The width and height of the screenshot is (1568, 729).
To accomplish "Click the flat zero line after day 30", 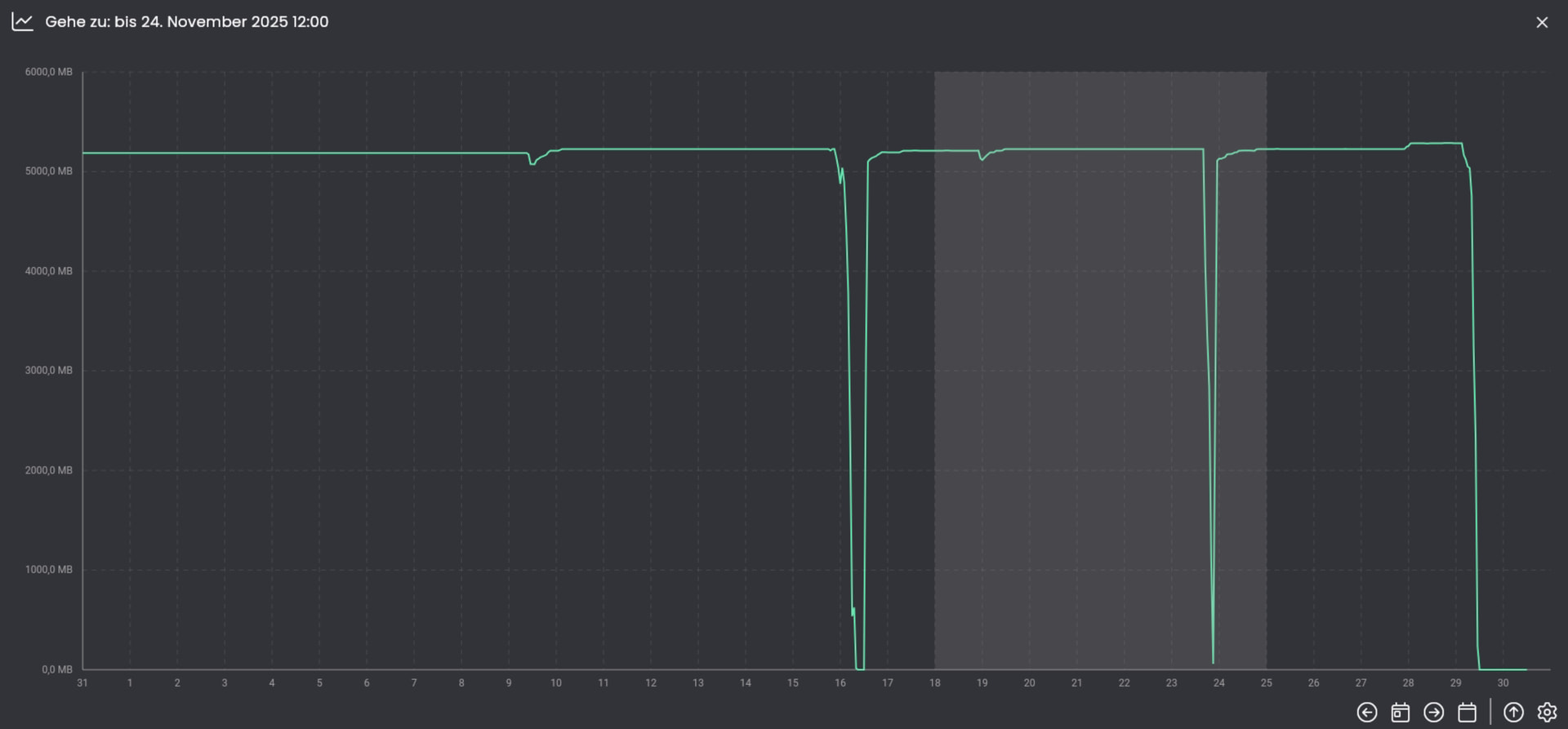I will pyautogui.click(x=1507, y=669).
